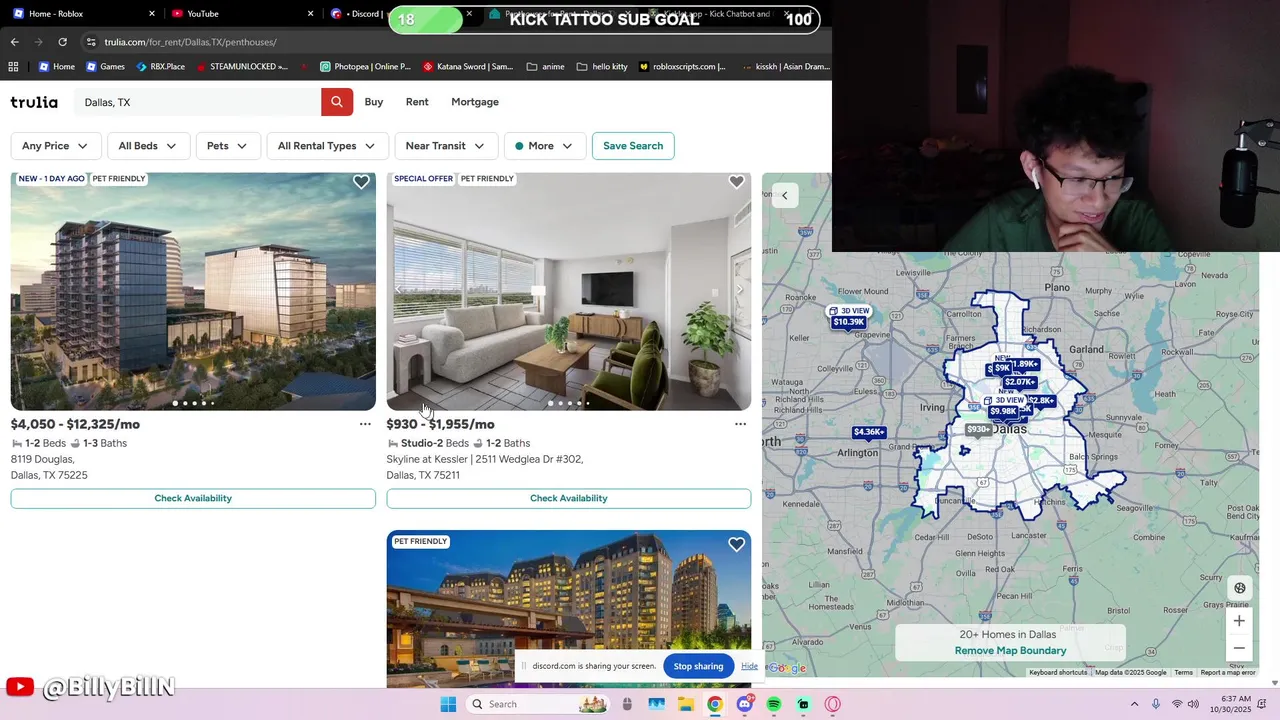Open the 8119 Douglas listing photo

tap(193, 291)
